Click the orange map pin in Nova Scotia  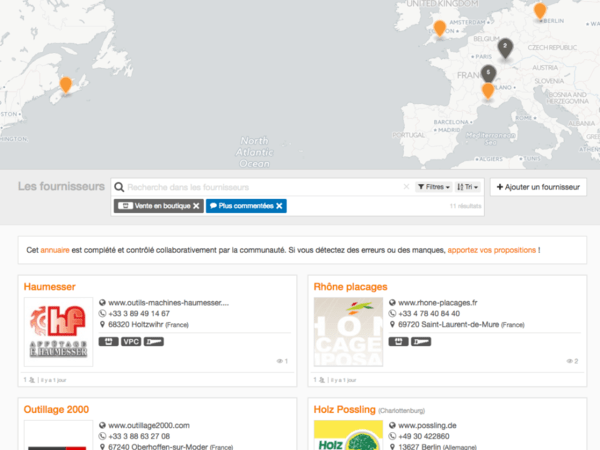coord(66,86)
